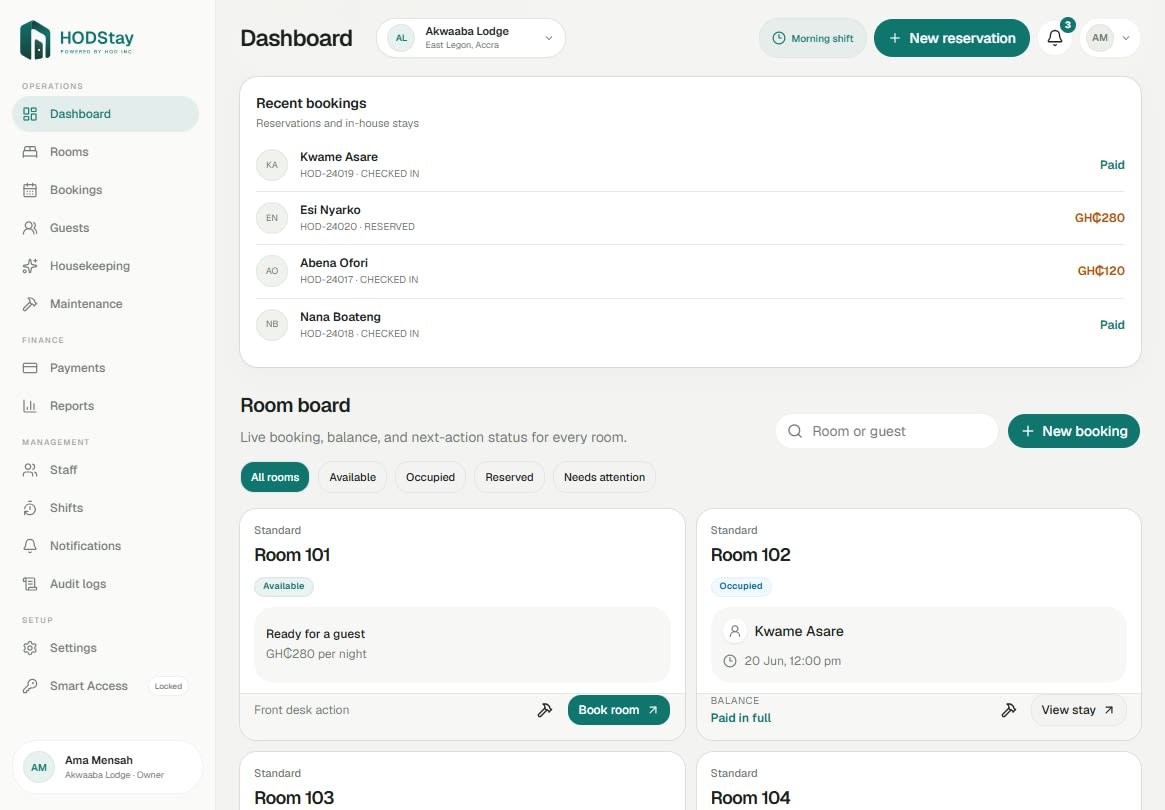Click the GH₵280 balance for Esi Nyarko
The height and width of the screenshot is (810, 1165).
pyautogui.click(x=1100, y=218)
